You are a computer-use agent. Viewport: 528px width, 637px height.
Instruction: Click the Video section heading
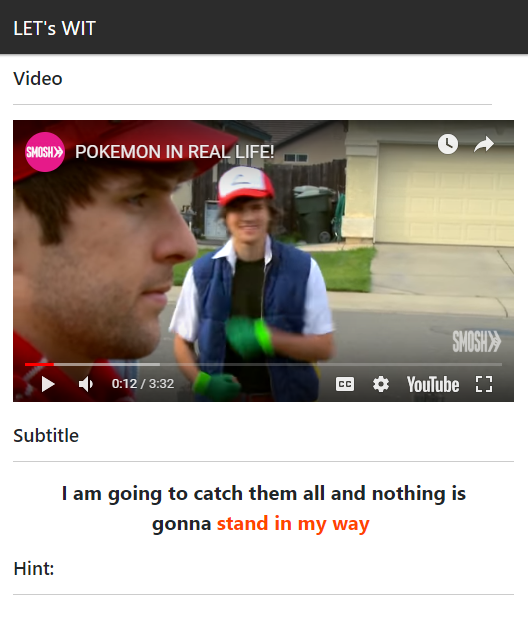(x=38, y=78)
